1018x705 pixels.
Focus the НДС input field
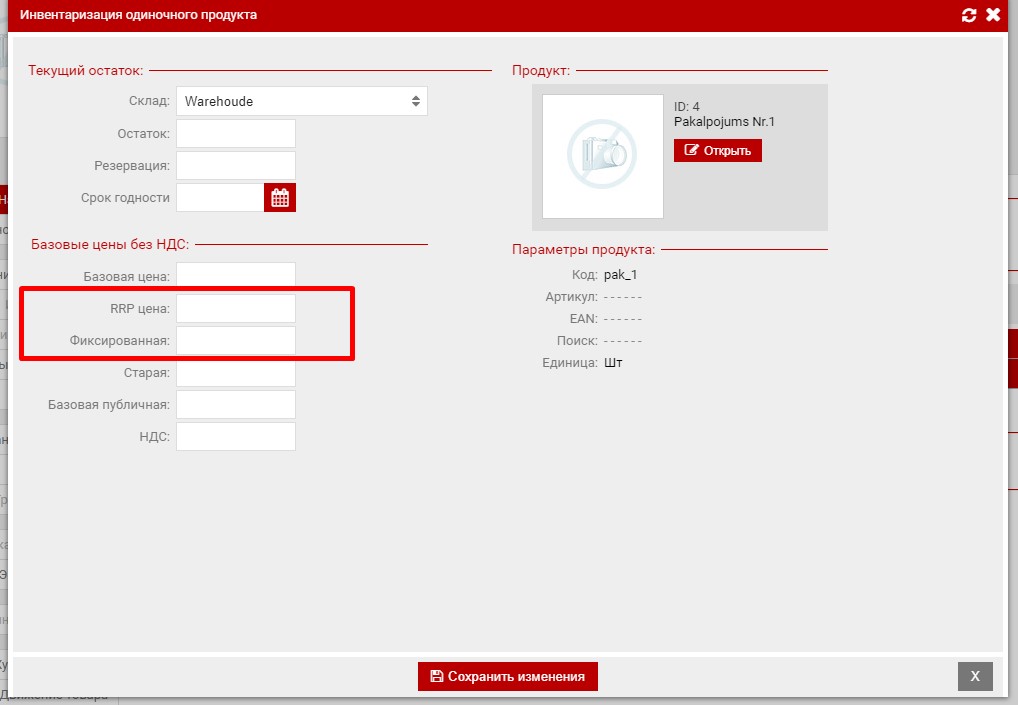tap(236, 436)
